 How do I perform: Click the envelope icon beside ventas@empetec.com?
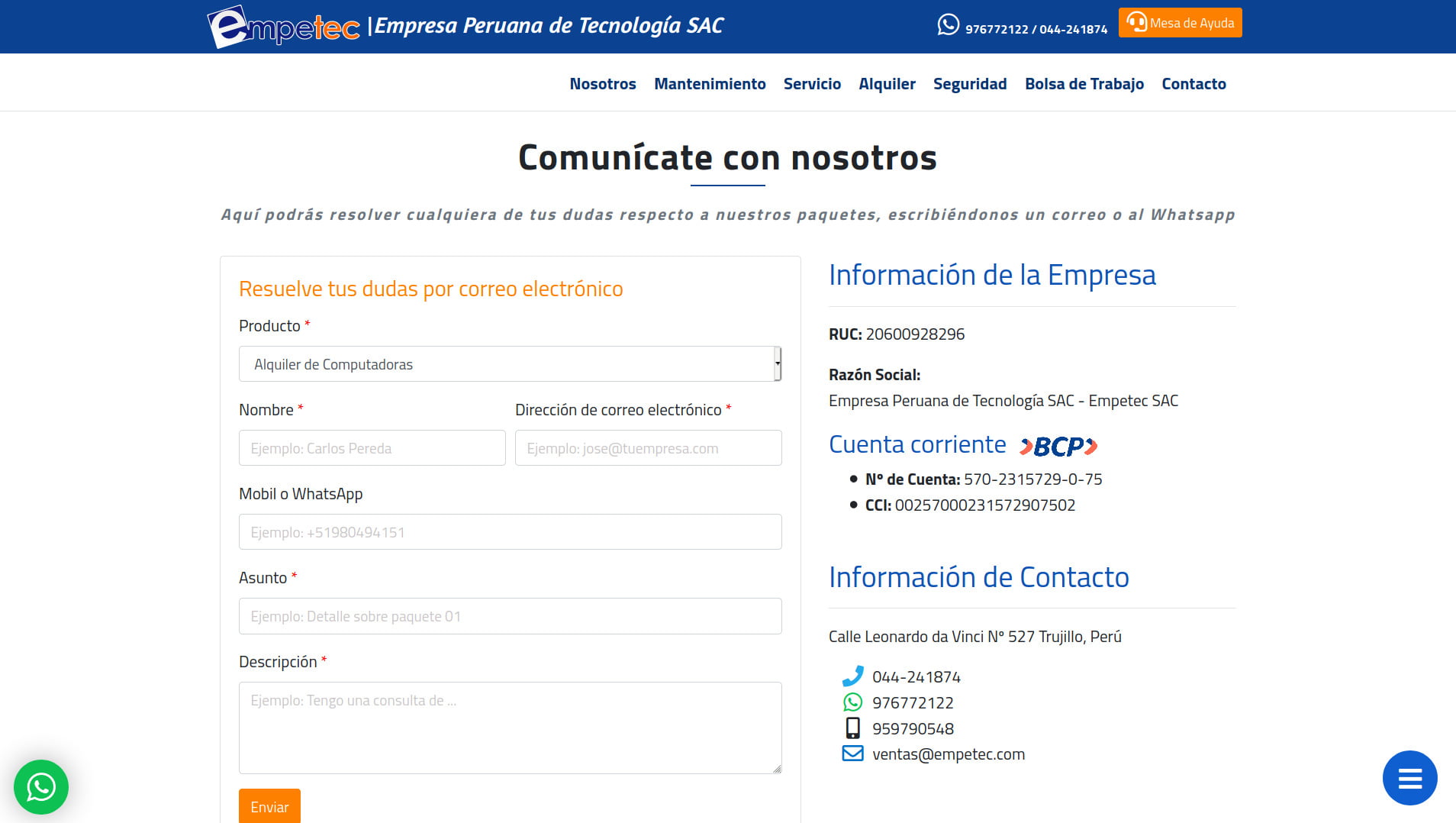852,754
